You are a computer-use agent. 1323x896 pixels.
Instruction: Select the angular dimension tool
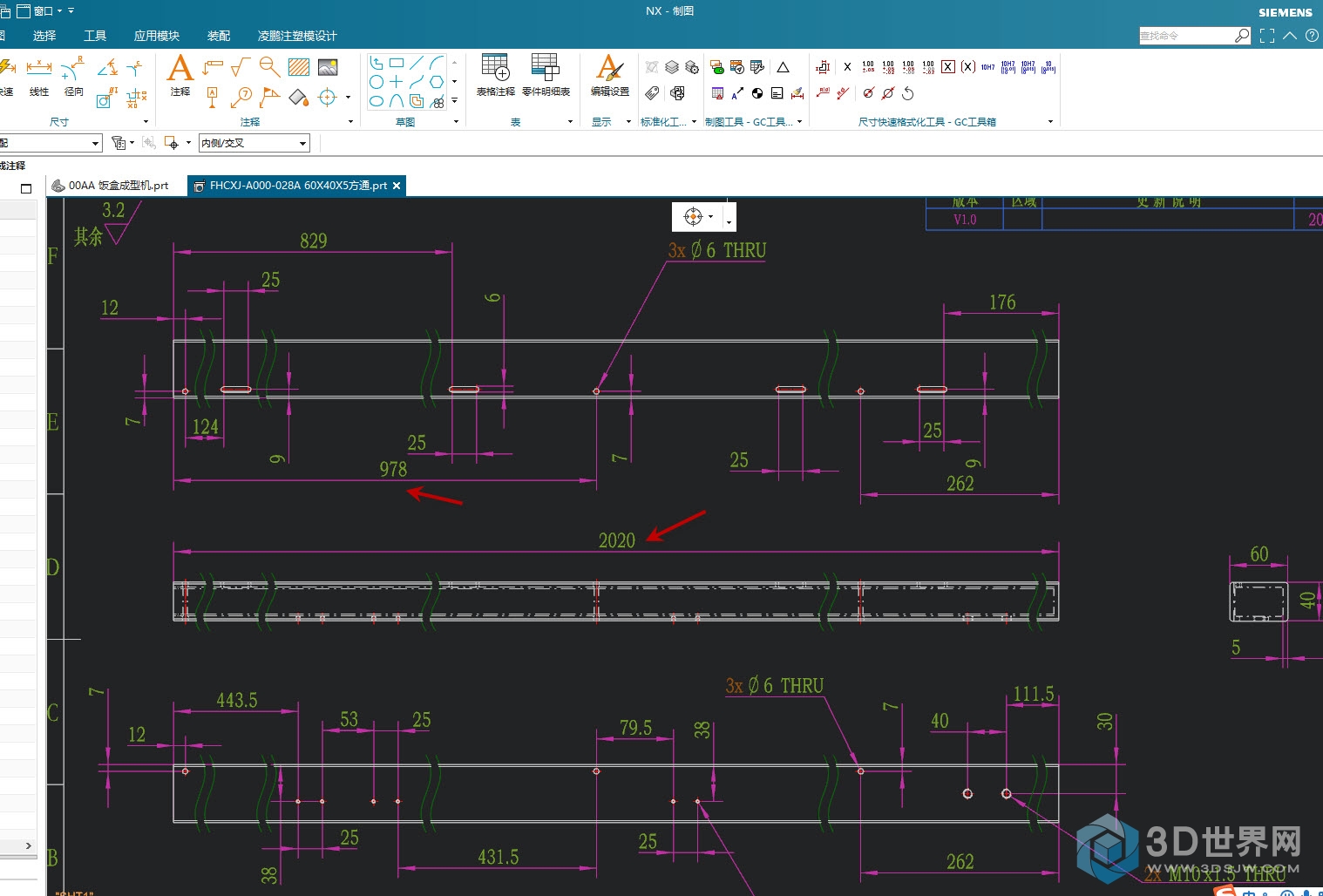107,67
